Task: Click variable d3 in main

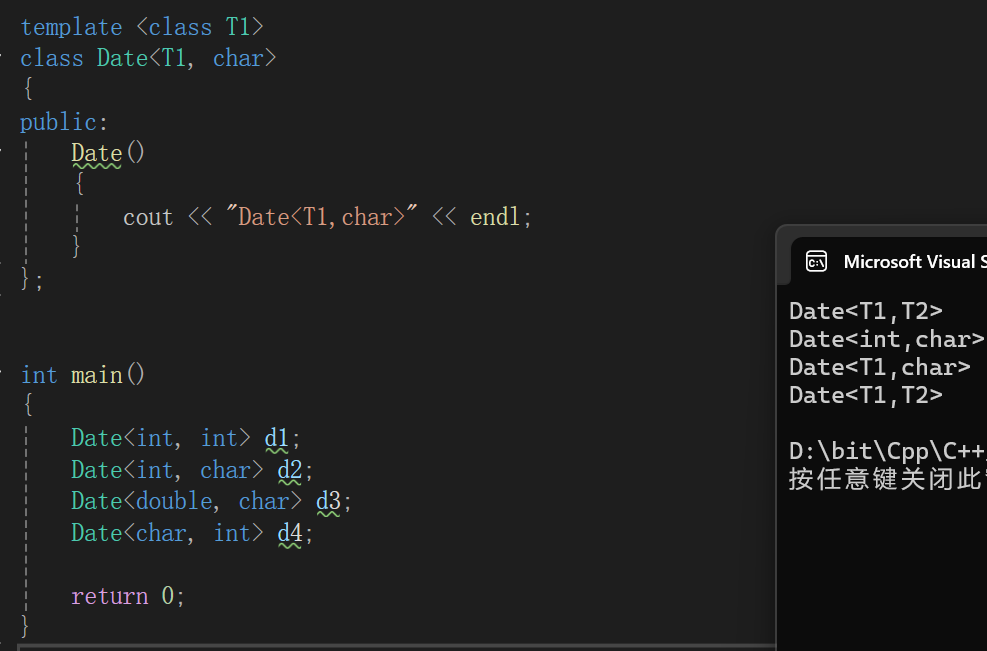Action: pyautogui.click(x=328, y=502)
